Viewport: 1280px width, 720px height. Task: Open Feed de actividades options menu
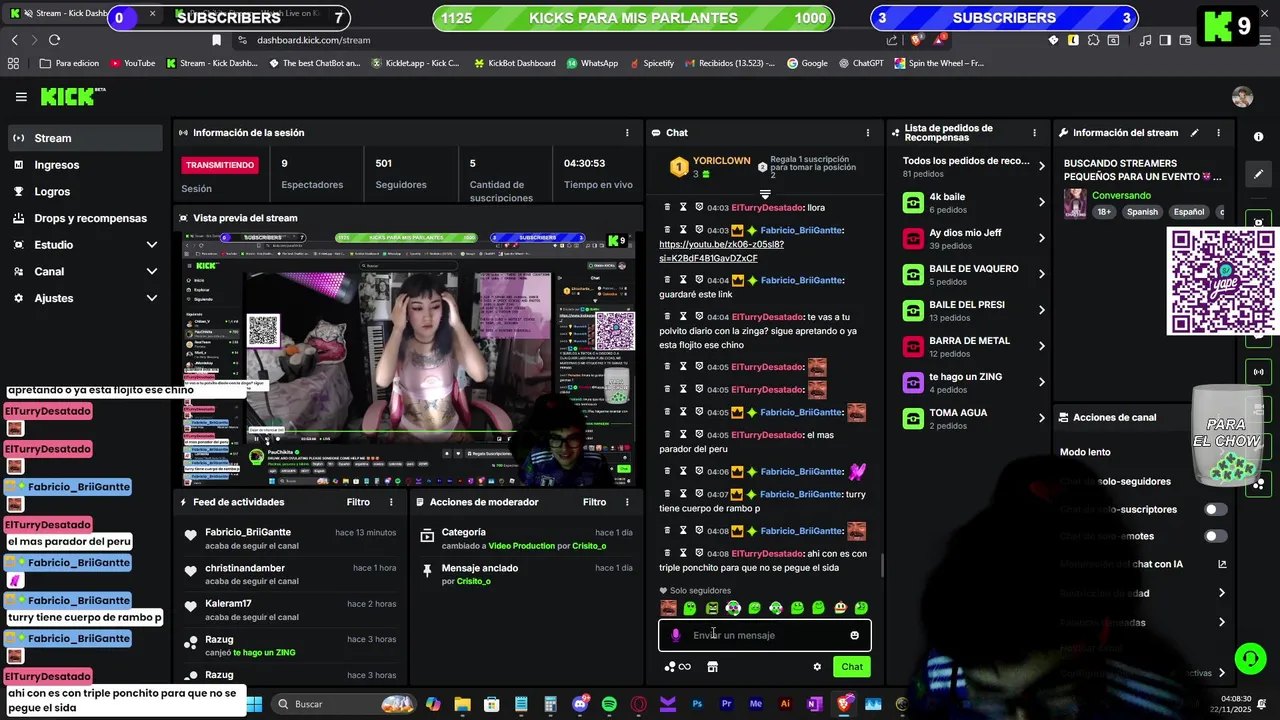pyautogui.click(x=391, y=502)
